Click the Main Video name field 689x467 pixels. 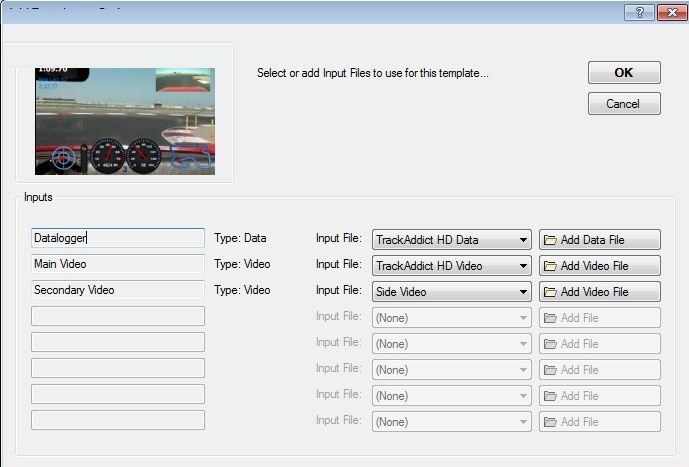pos(118,265)
